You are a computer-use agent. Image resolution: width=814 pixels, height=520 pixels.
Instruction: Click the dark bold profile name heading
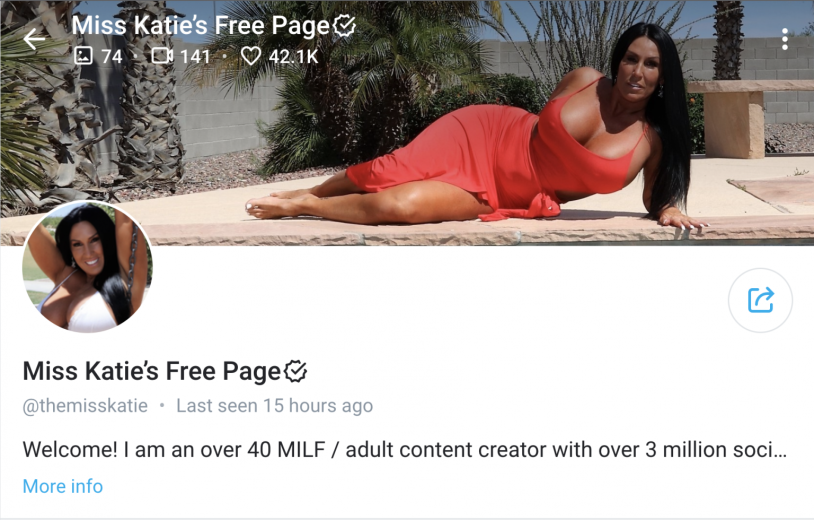point(152,372)
